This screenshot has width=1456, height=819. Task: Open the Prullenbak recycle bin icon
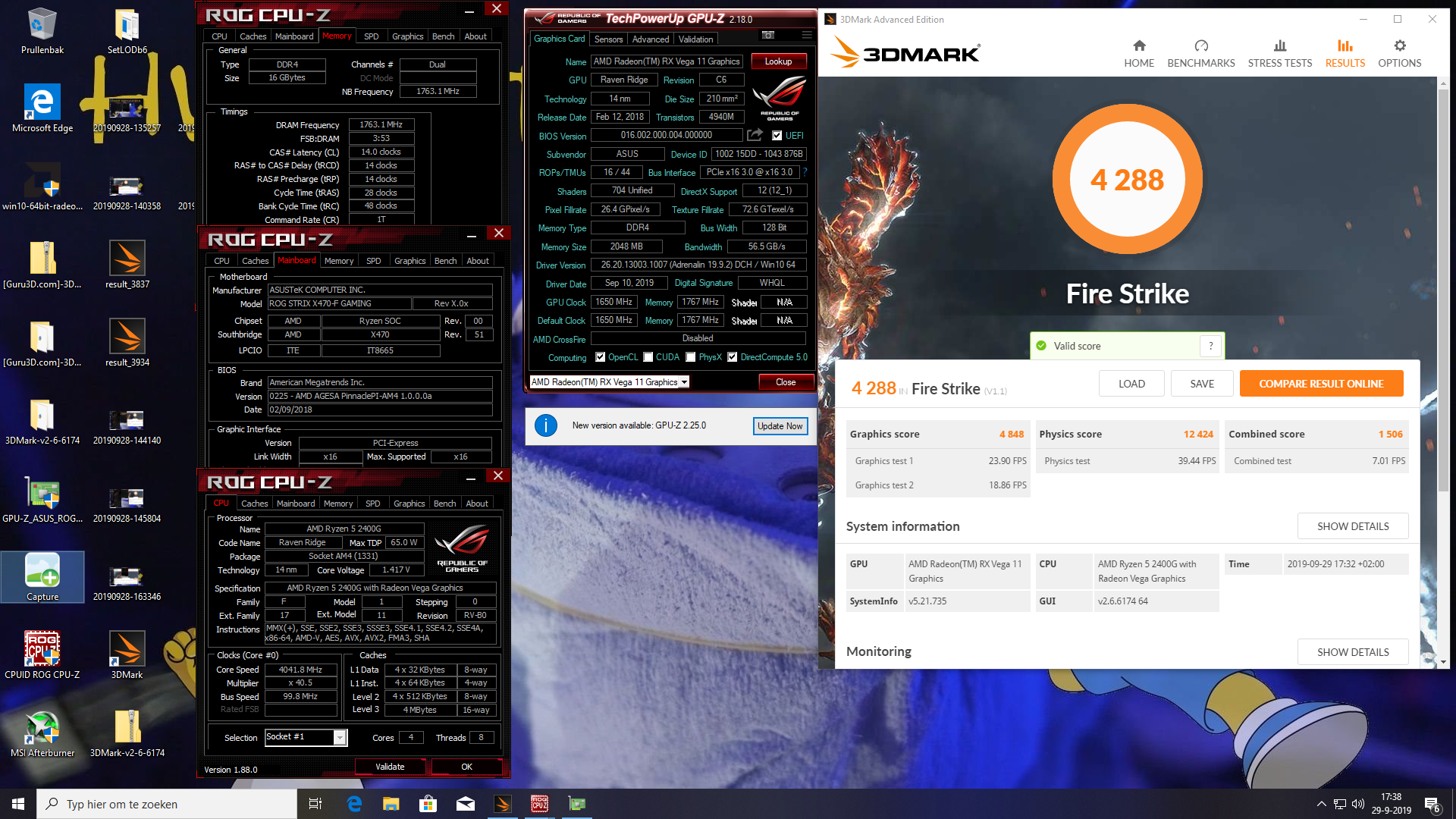42,30
